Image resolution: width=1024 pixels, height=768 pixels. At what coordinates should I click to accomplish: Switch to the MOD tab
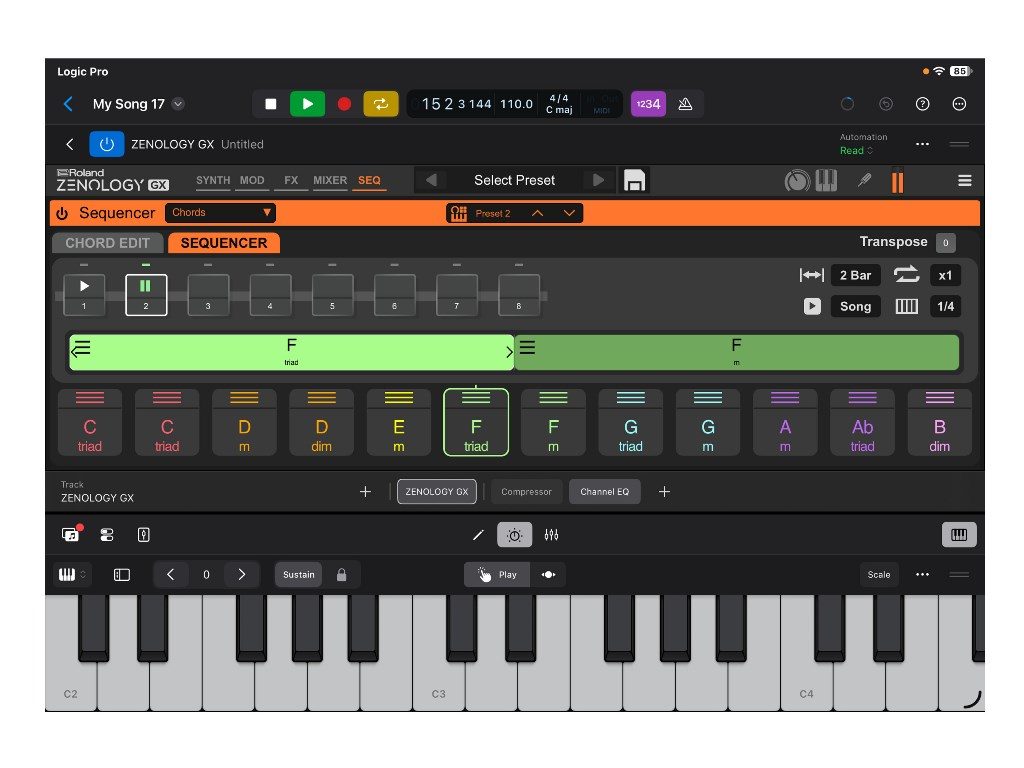pos(252,180)
